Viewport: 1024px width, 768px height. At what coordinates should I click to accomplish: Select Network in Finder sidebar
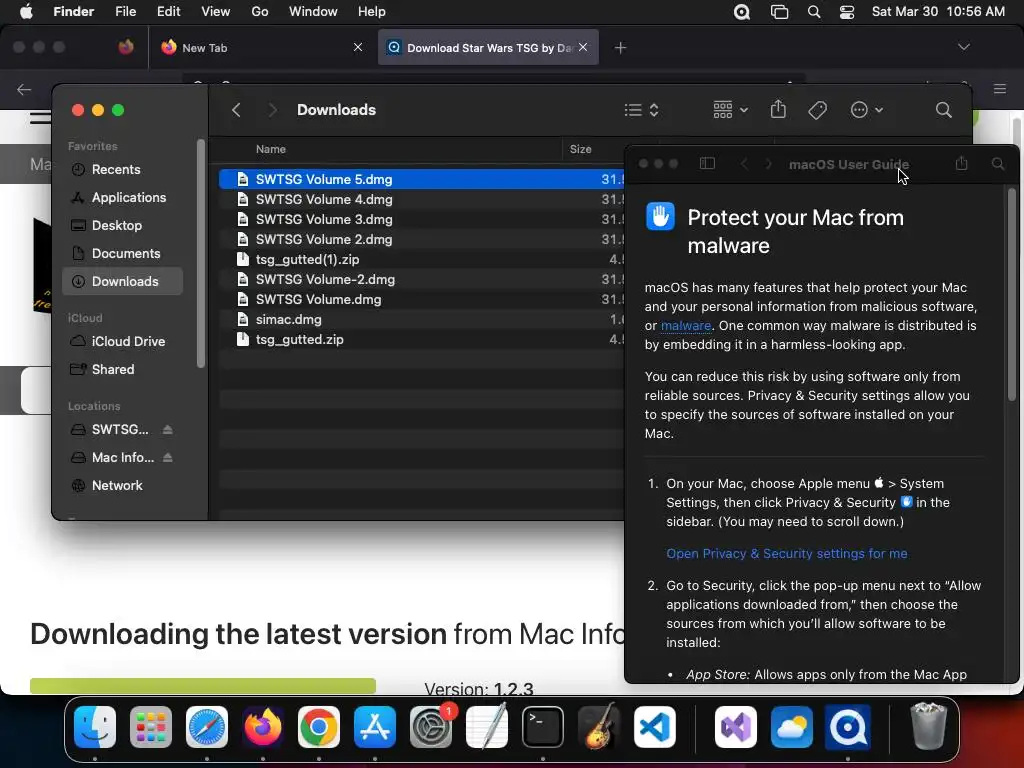pos(123,485)
